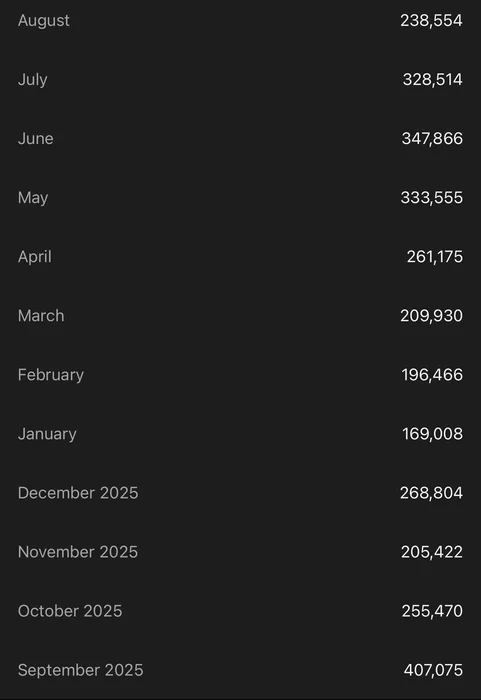Image resolution: width=481 pixels, height=700 pixels.
Task: Tap the October 2025 label
Action: tap(70, 611)
